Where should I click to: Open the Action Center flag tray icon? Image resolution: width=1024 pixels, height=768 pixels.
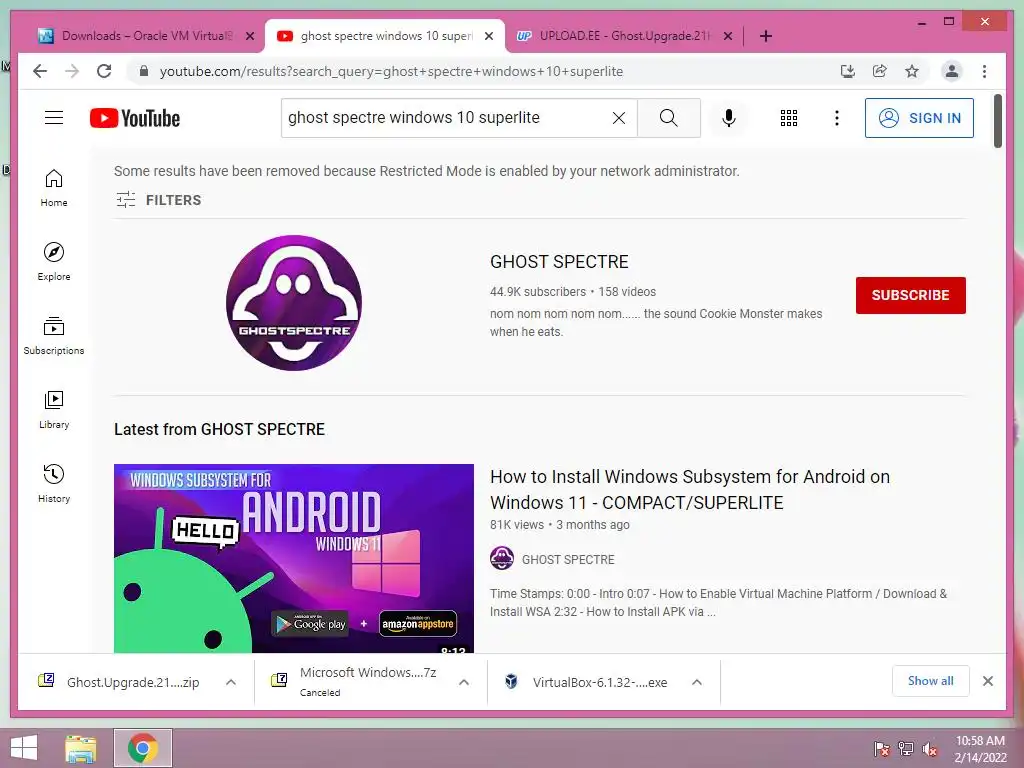click(x=882, y=748)
